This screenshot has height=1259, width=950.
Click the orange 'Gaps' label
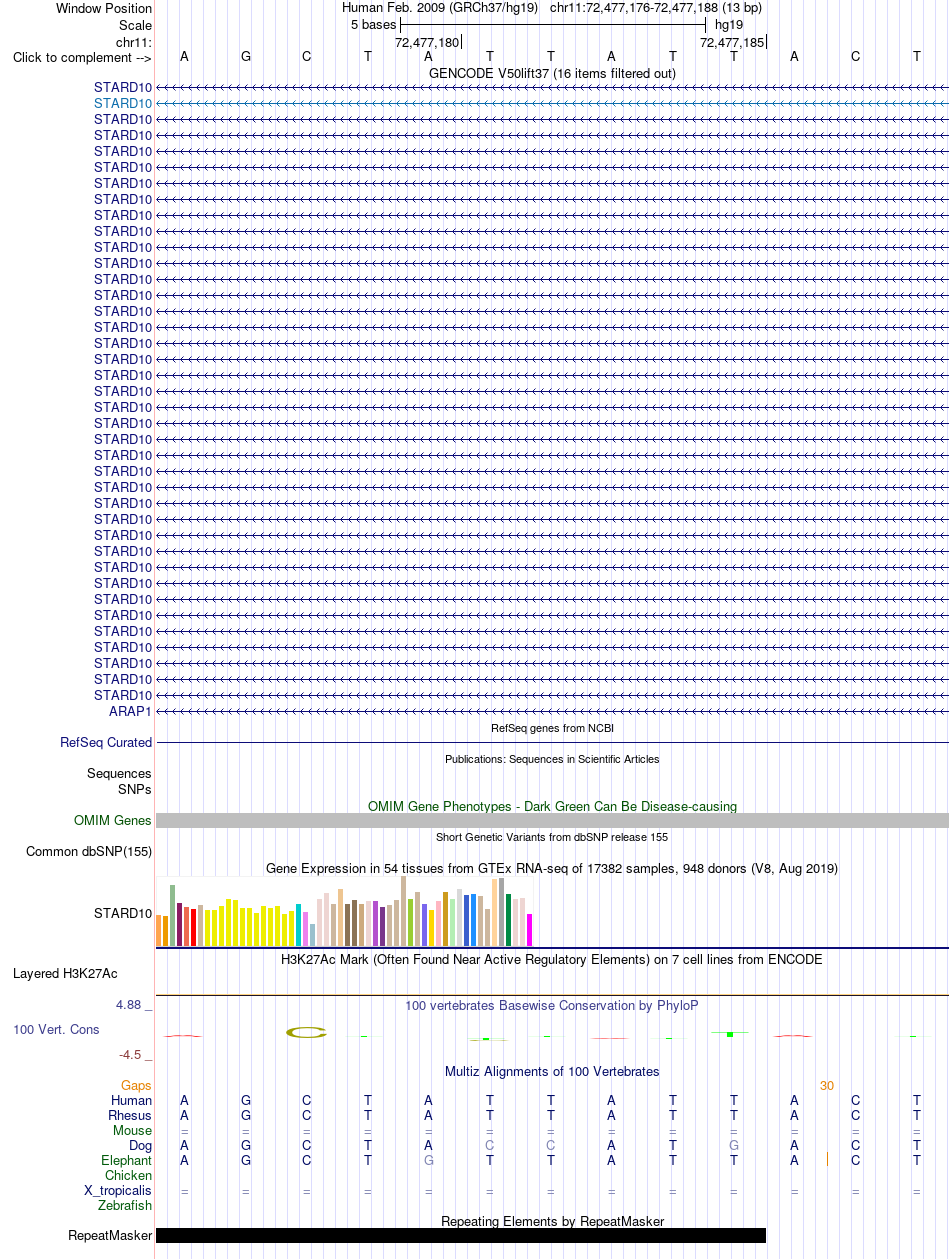136,1085
